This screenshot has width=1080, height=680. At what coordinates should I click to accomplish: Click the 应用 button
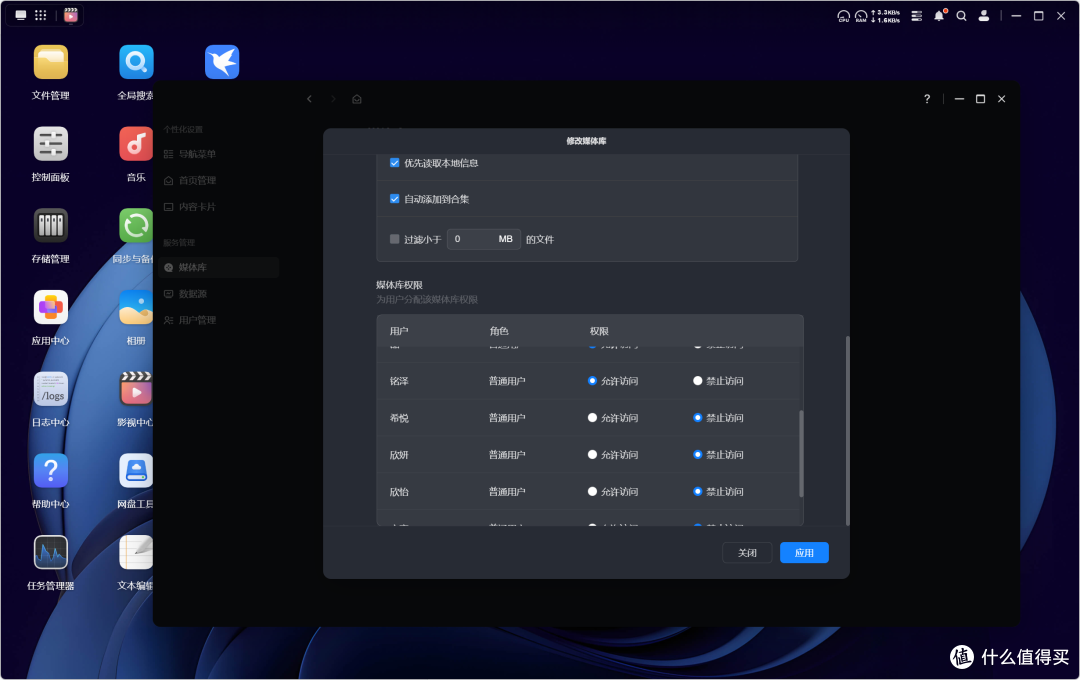(804, 553)
